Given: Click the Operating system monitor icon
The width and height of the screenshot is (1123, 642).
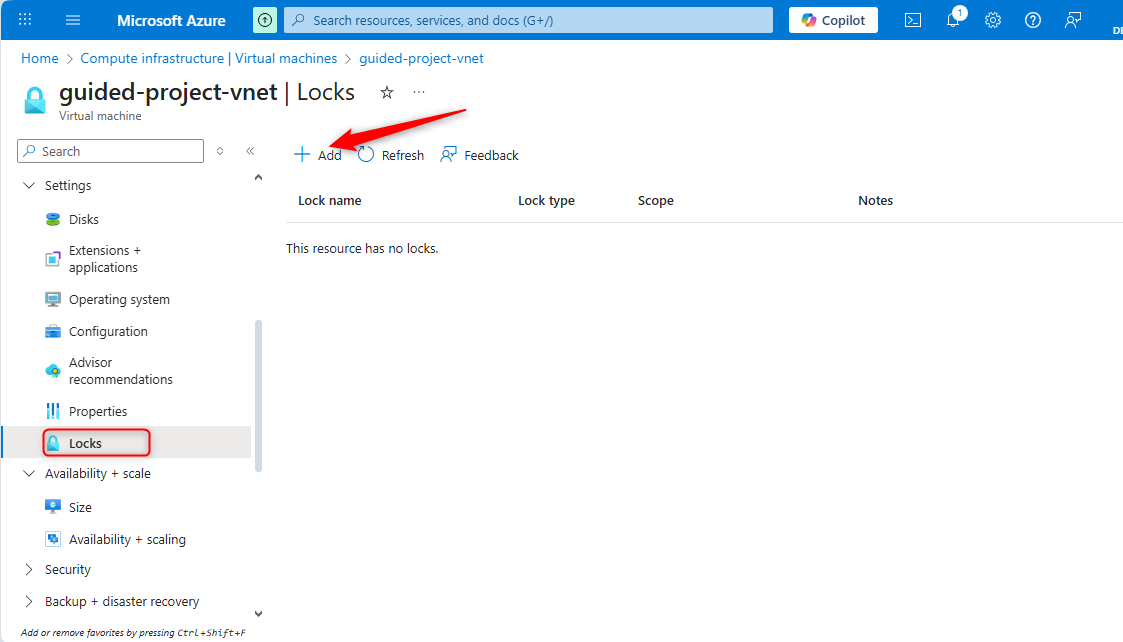Looking at the screenshot, I should tap(53, 300).
